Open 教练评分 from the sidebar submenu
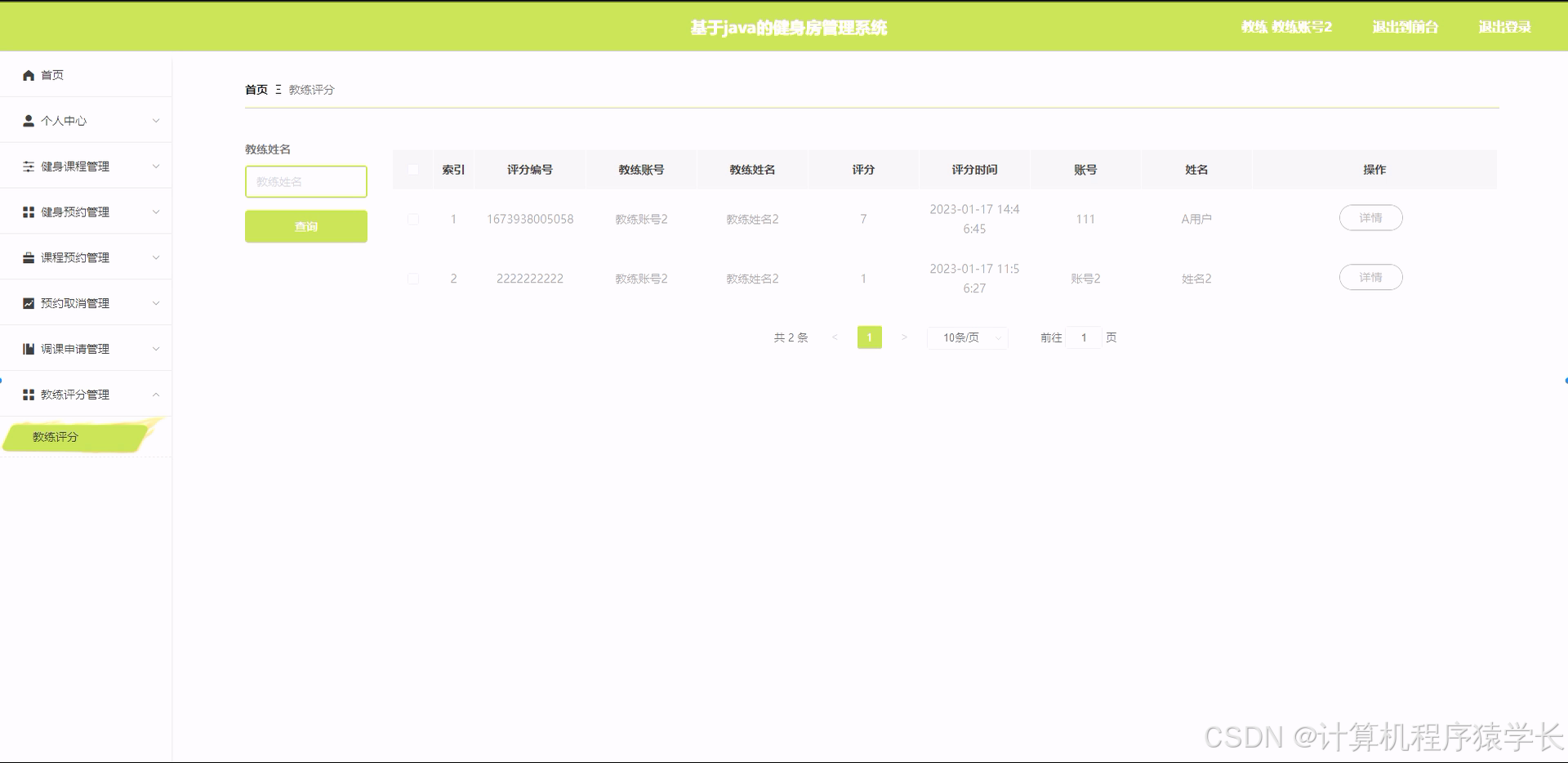Image resolution: width=1568 pixels, height=763 pixels. click(54, 436)
